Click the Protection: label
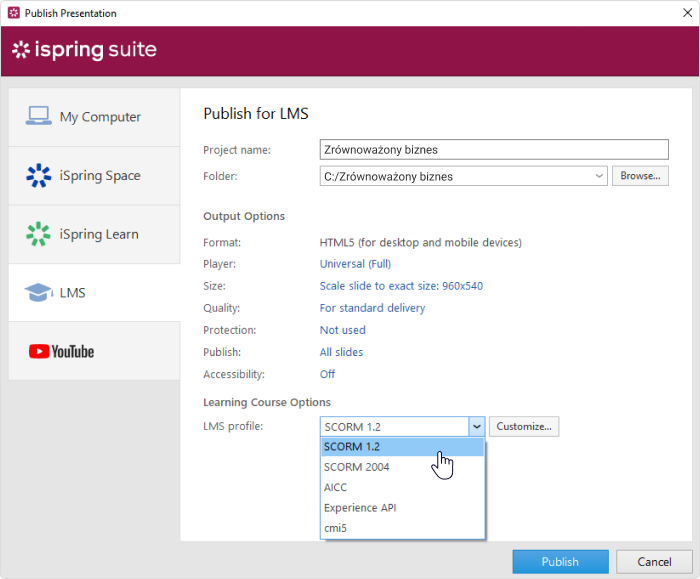 [x=229, y=330]
